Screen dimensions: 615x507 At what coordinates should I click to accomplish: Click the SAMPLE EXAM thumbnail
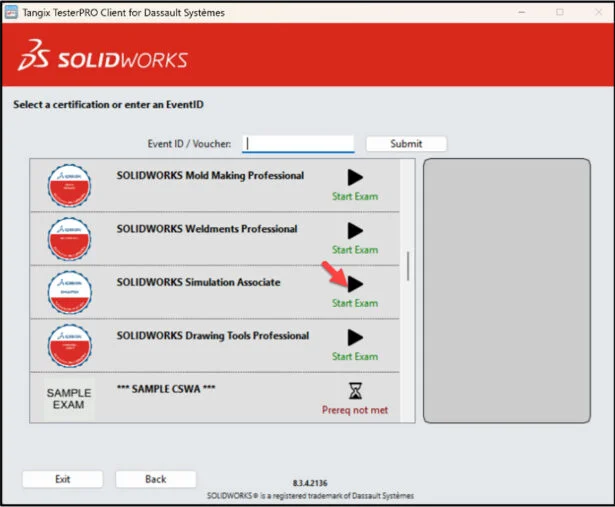click(x=69, y=399)
